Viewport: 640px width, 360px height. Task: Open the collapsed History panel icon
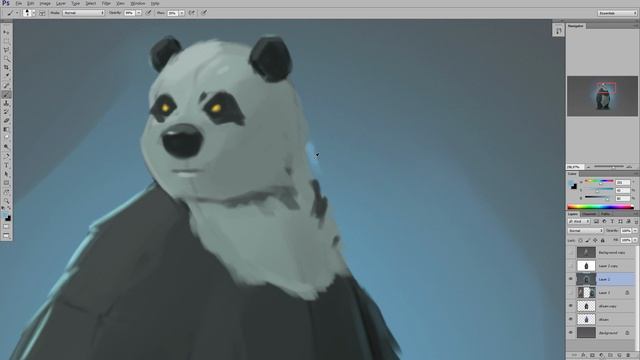pyautogui.click(x=558, y=31)
